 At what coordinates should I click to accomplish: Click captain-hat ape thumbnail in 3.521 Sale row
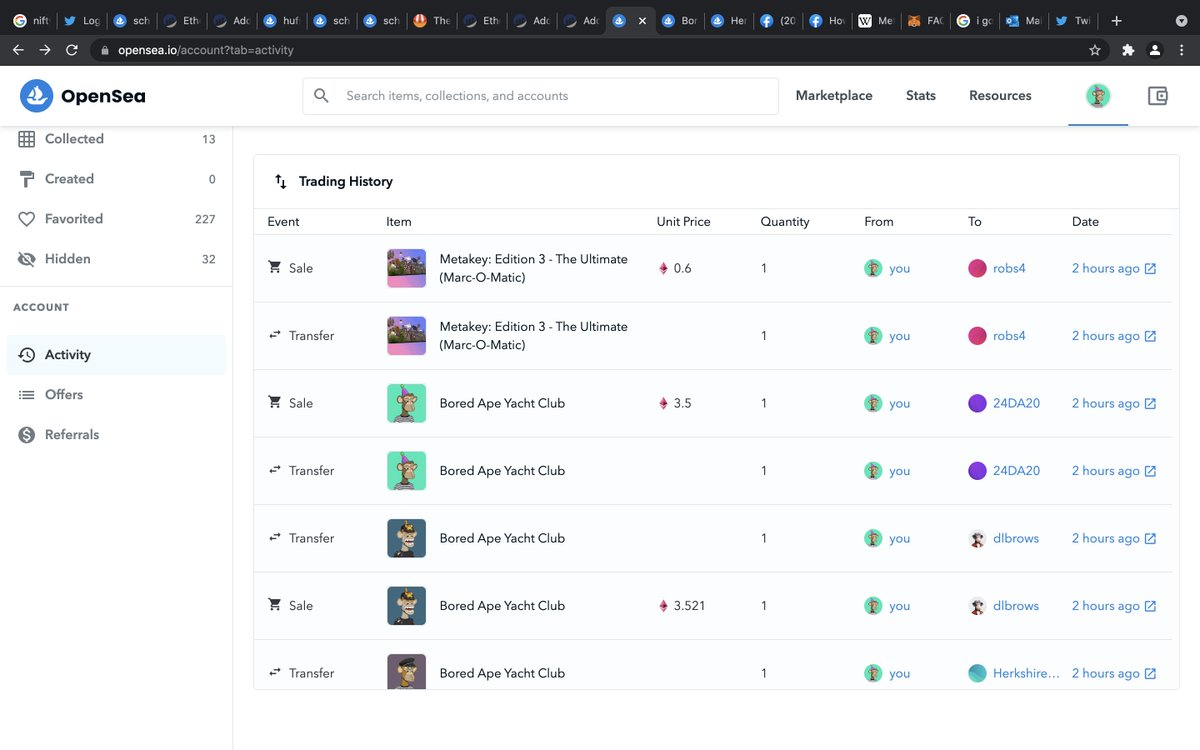click(406, 606)
